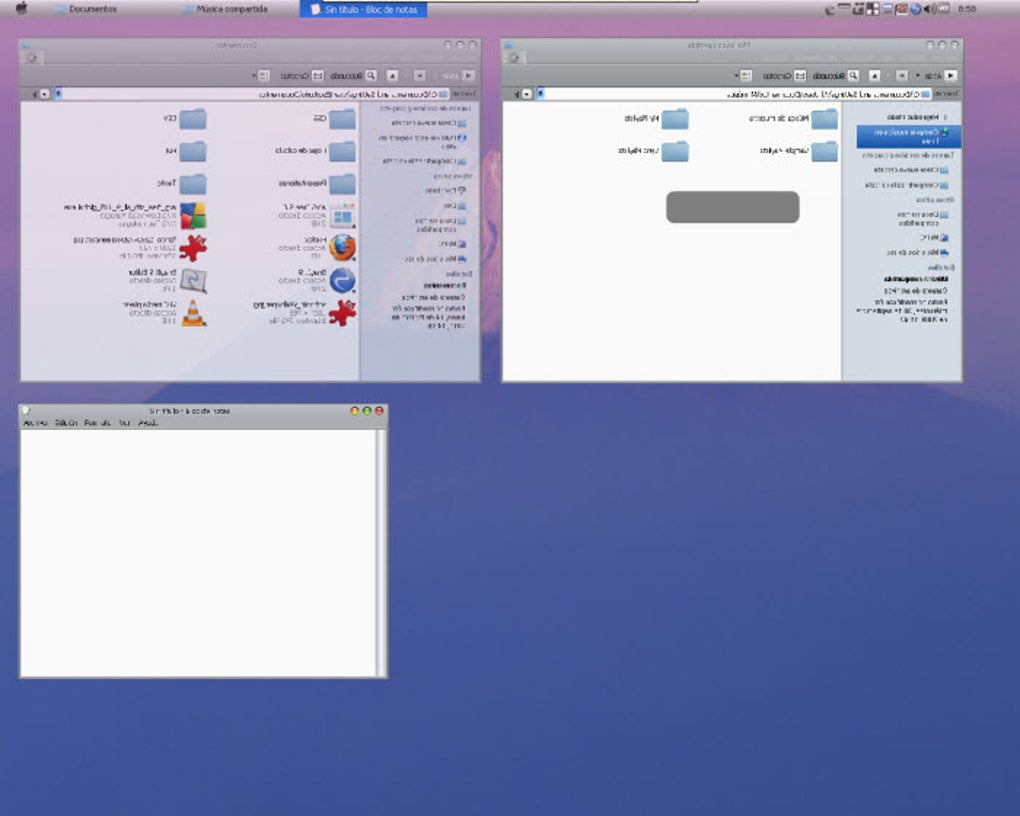This screenshot has height=816, width=1020.
Task: Open GIS folder in Documentos window
Action: [334, 118]
